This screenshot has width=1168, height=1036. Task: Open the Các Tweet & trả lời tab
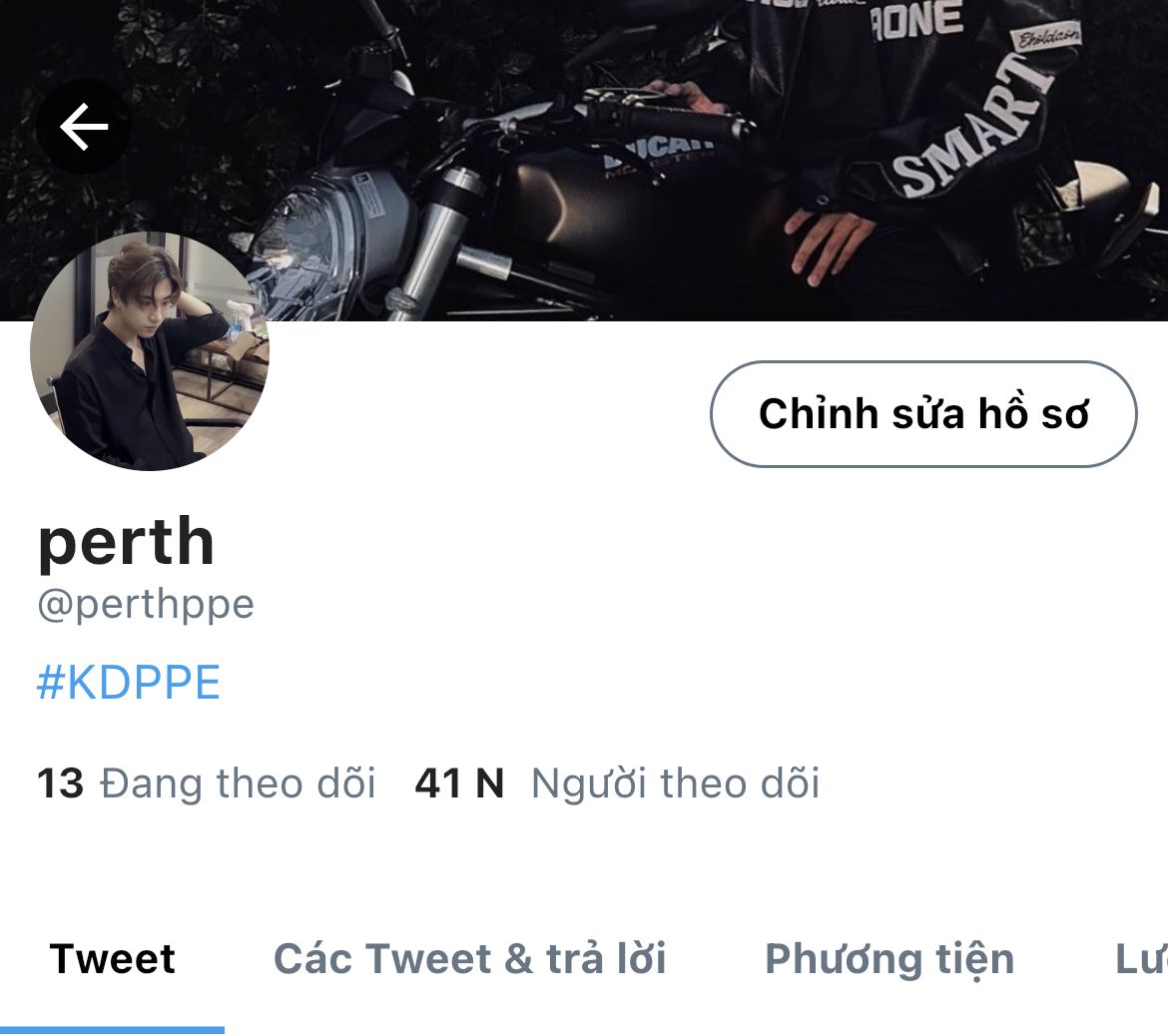coord(470,958)
